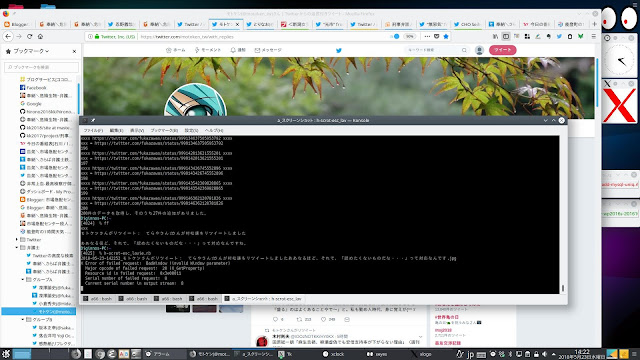Open a new Firefox tab with plus
640x360 pixels.
594,24
